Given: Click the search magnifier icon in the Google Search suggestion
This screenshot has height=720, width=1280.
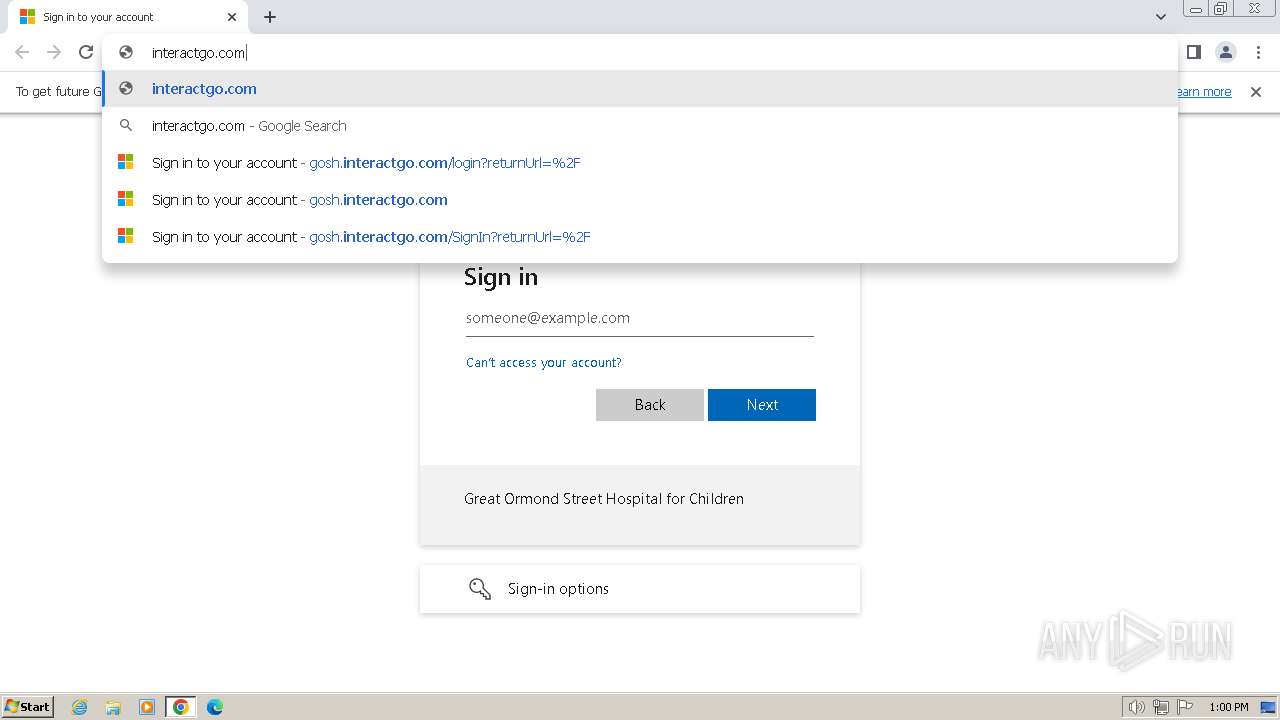Looking at the screenshot, I should pyautogui.click(x=126, y=126).
